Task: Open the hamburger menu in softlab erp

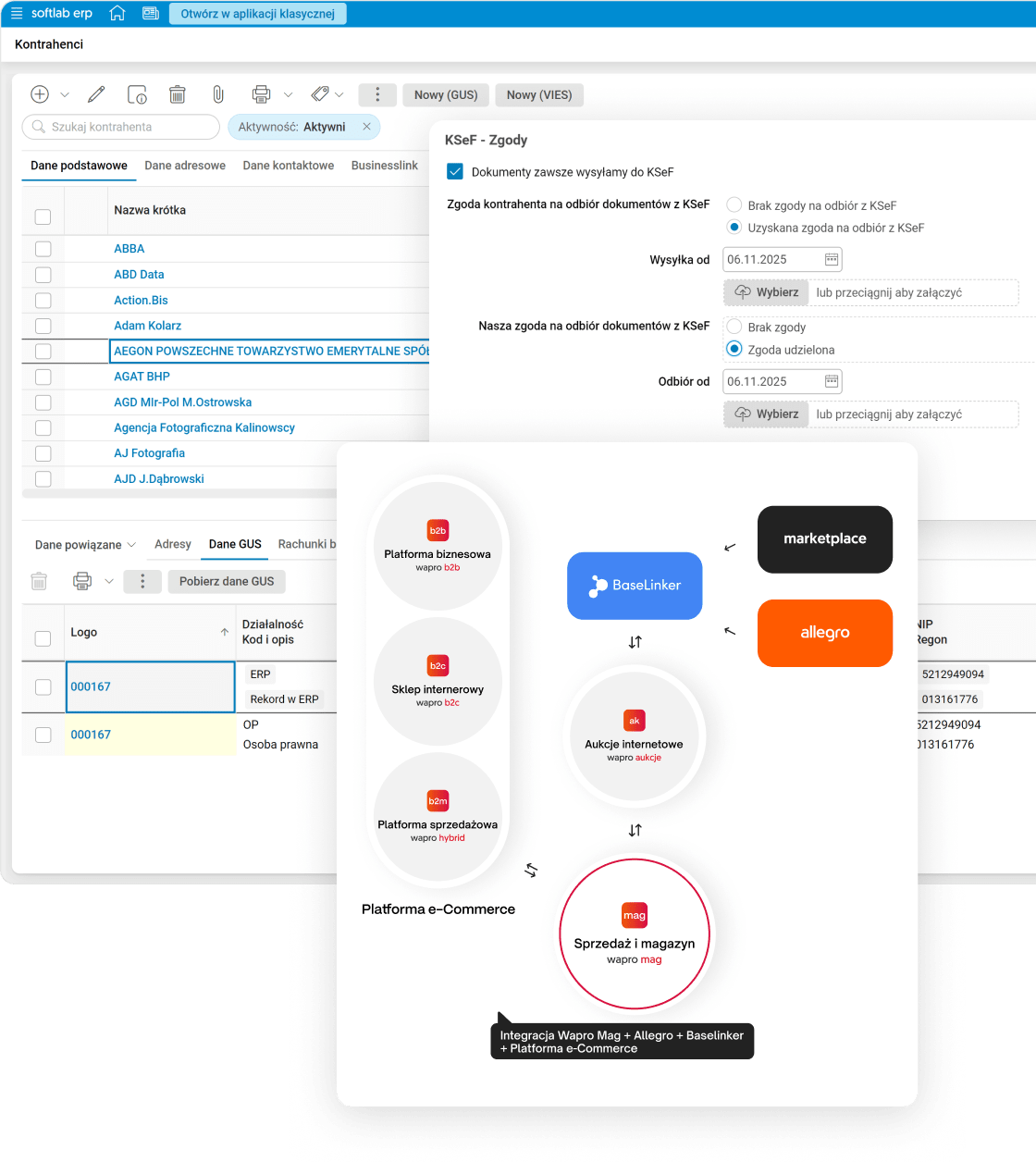Action: tap(17, 14)
